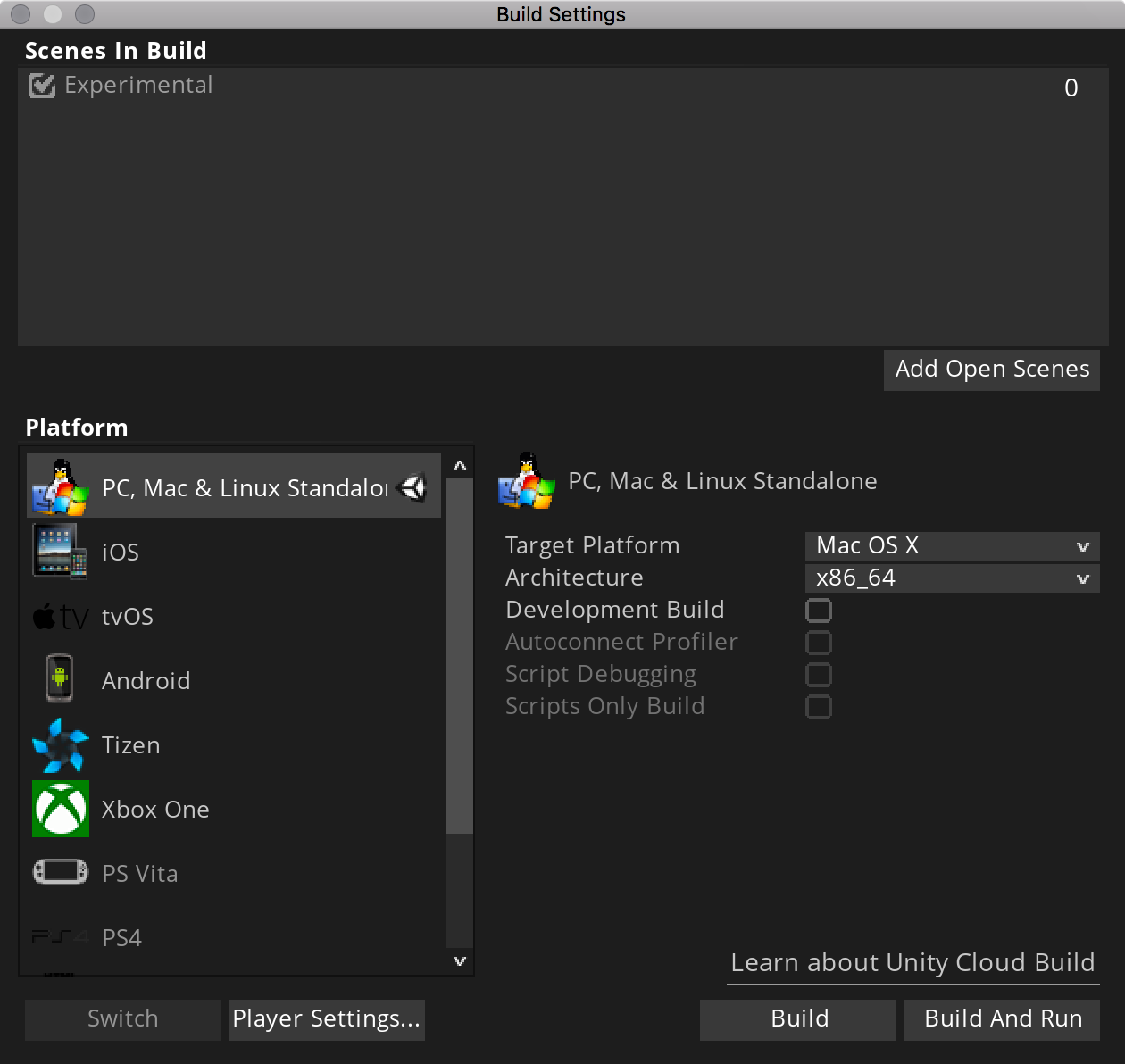Screen dimensions: 1125x1064
Task: Click the platform list down arrow
Action: coord(459,960)
